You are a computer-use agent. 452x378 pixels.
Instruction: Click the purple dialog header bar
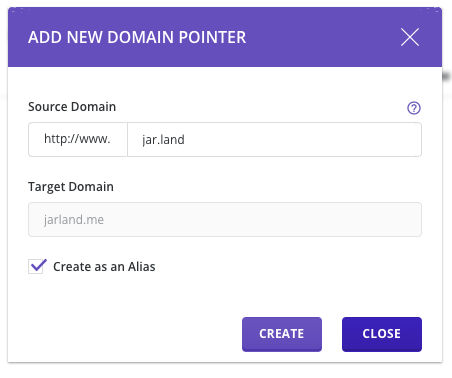(225, 37)
